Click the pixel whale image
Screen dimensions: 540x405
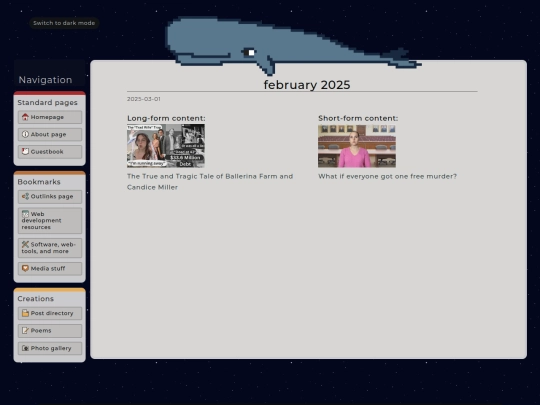(293, 45)
